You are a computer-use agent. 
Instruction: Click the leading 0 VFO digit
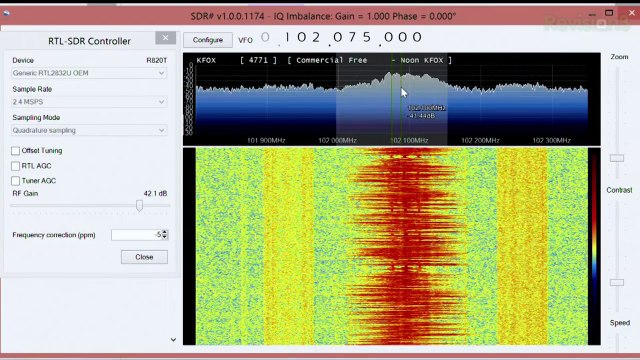pos(265,38)
